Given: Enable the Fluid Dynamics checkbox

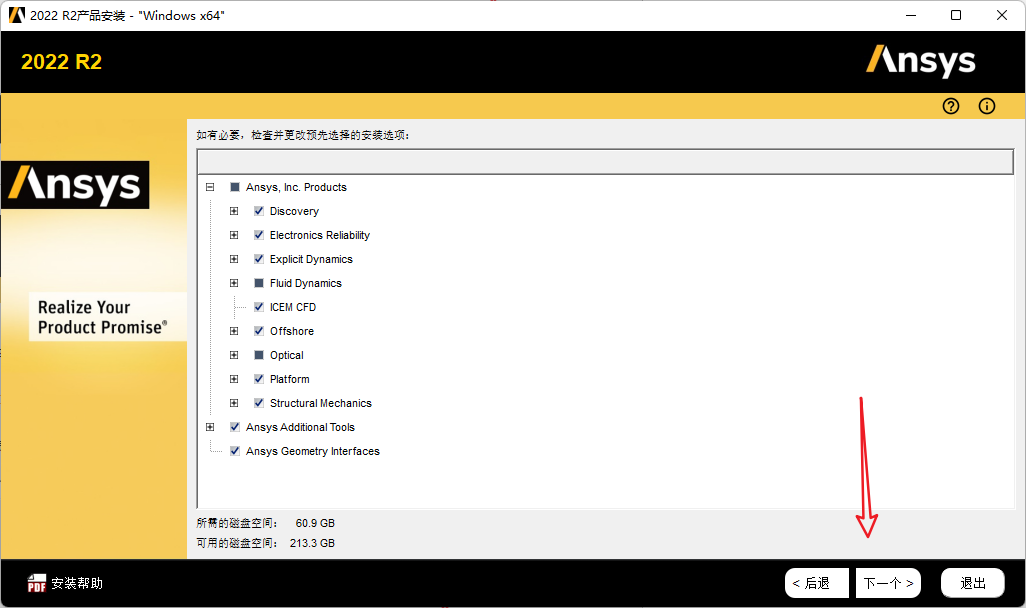Looking at the screenshot, I should pyautogui.click(x=258, y=283).
